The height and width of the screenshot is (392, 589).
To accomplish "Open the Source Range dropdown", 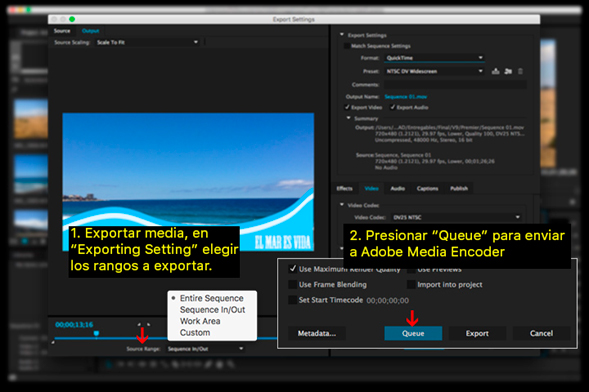I will pos(205,348).
